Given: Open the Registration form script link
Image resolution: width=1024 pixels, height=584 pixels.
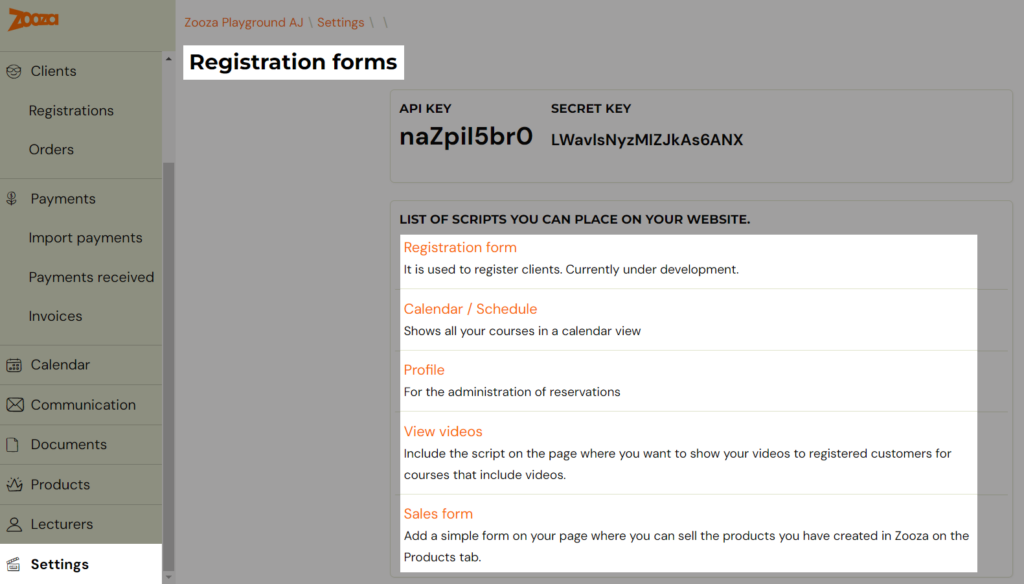Looking at the screenshot, I should tap(460, 248).
